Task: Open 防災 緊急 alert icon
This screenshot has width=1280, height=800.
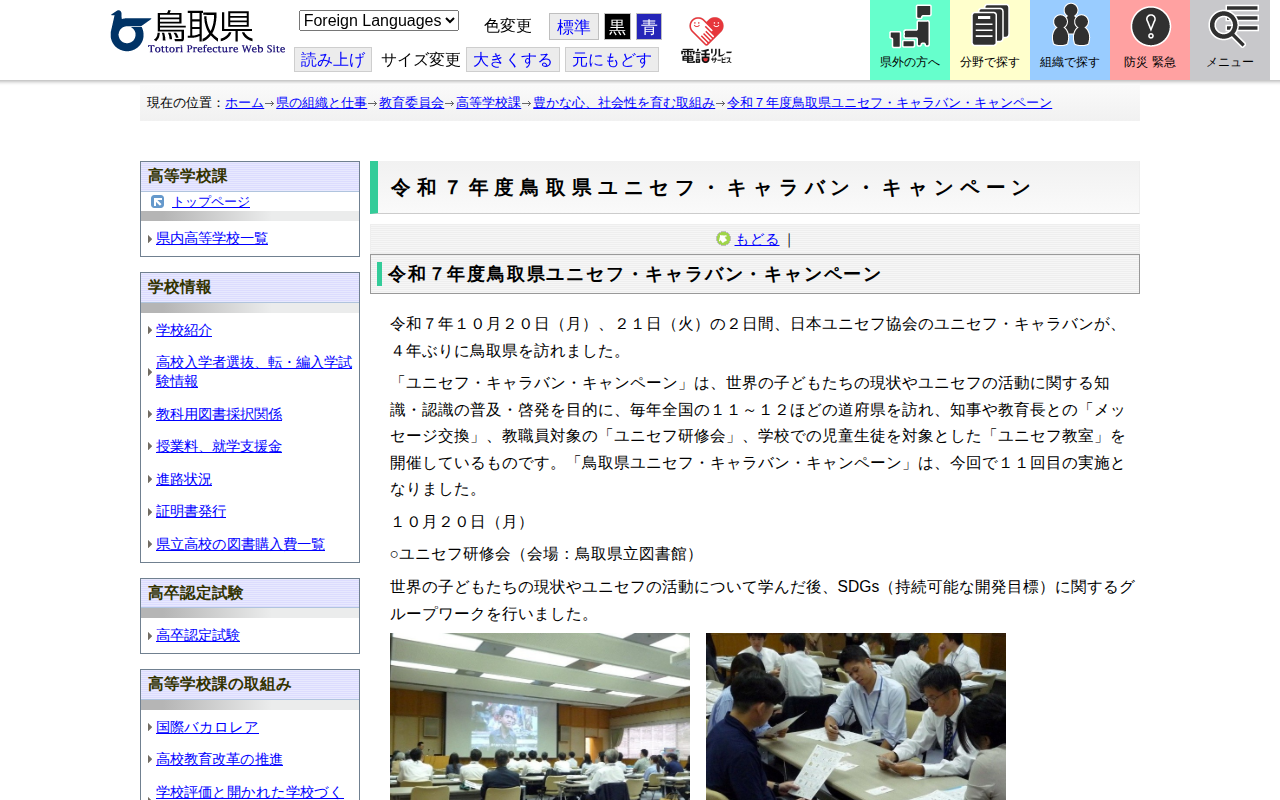Action: tap(1150, 40)
